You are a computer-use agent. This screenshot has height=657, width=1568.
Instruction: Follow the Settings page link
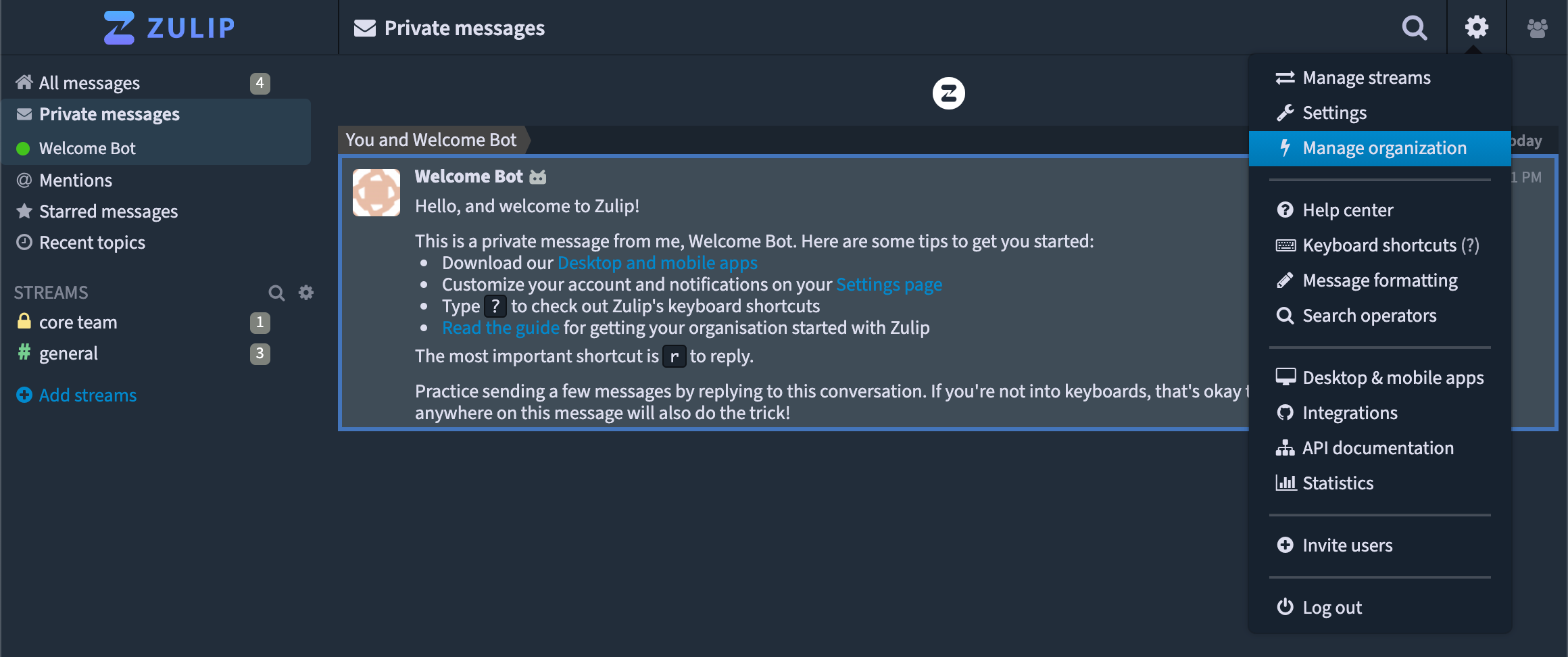point(889,285)
